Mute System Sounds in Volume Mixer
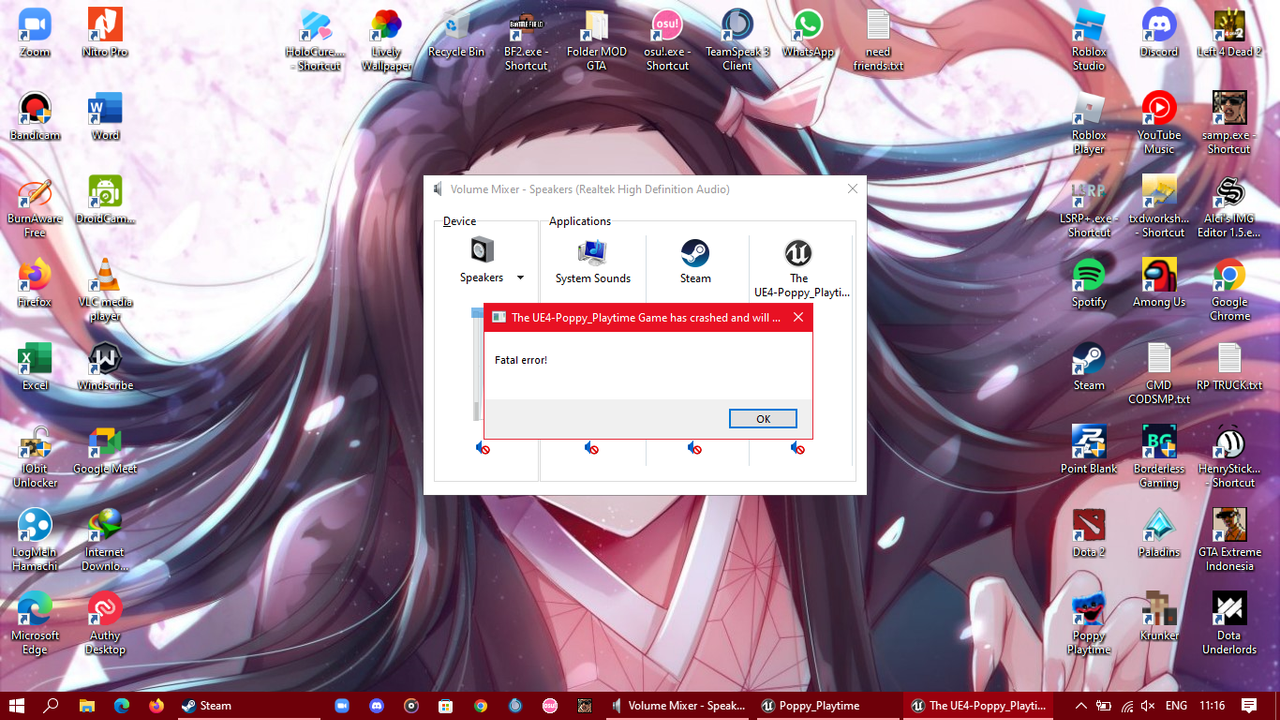The height and width of the screenshot is (720, 1280). pyautogui.click(x=592, y=448)
